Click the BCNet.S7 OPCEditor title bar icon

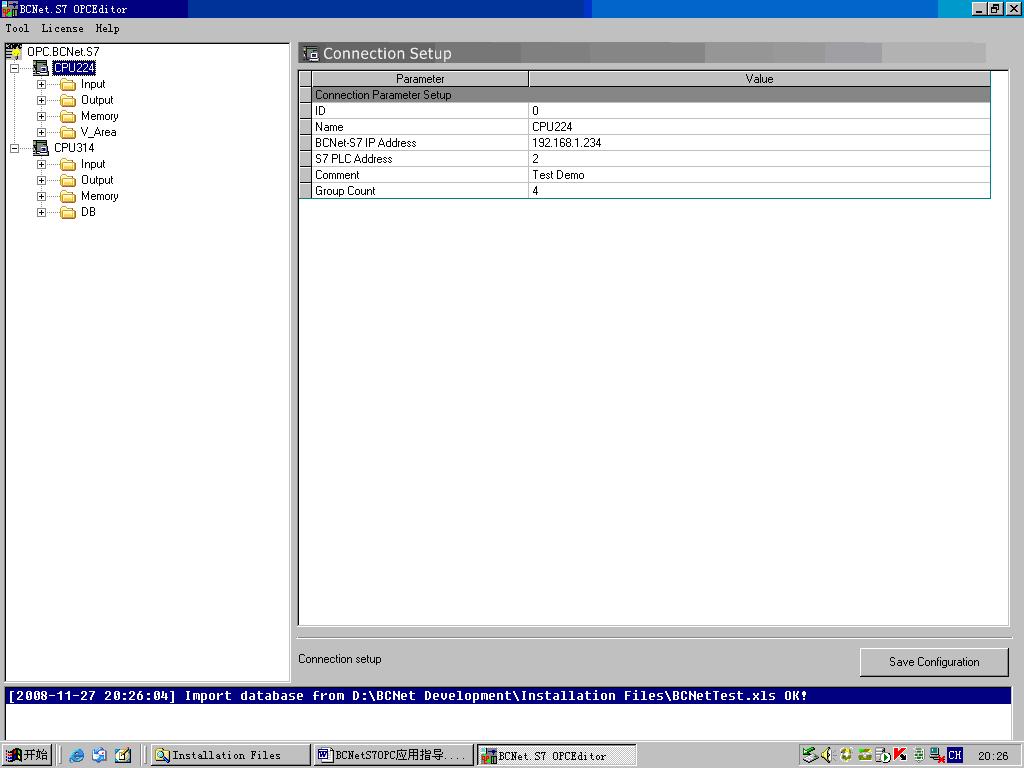click(9, 9)
